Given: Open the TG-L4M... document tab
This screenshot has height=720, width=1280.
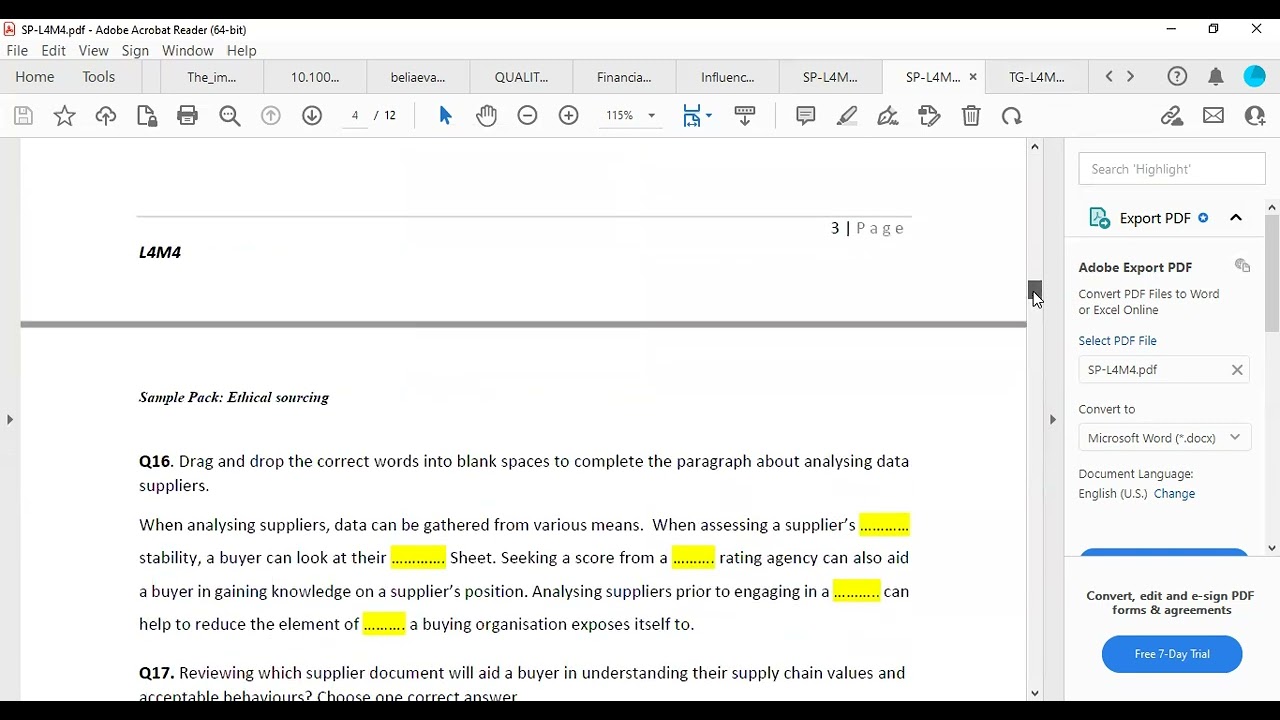Looking at the screenshot, I should coord(1036,77).
